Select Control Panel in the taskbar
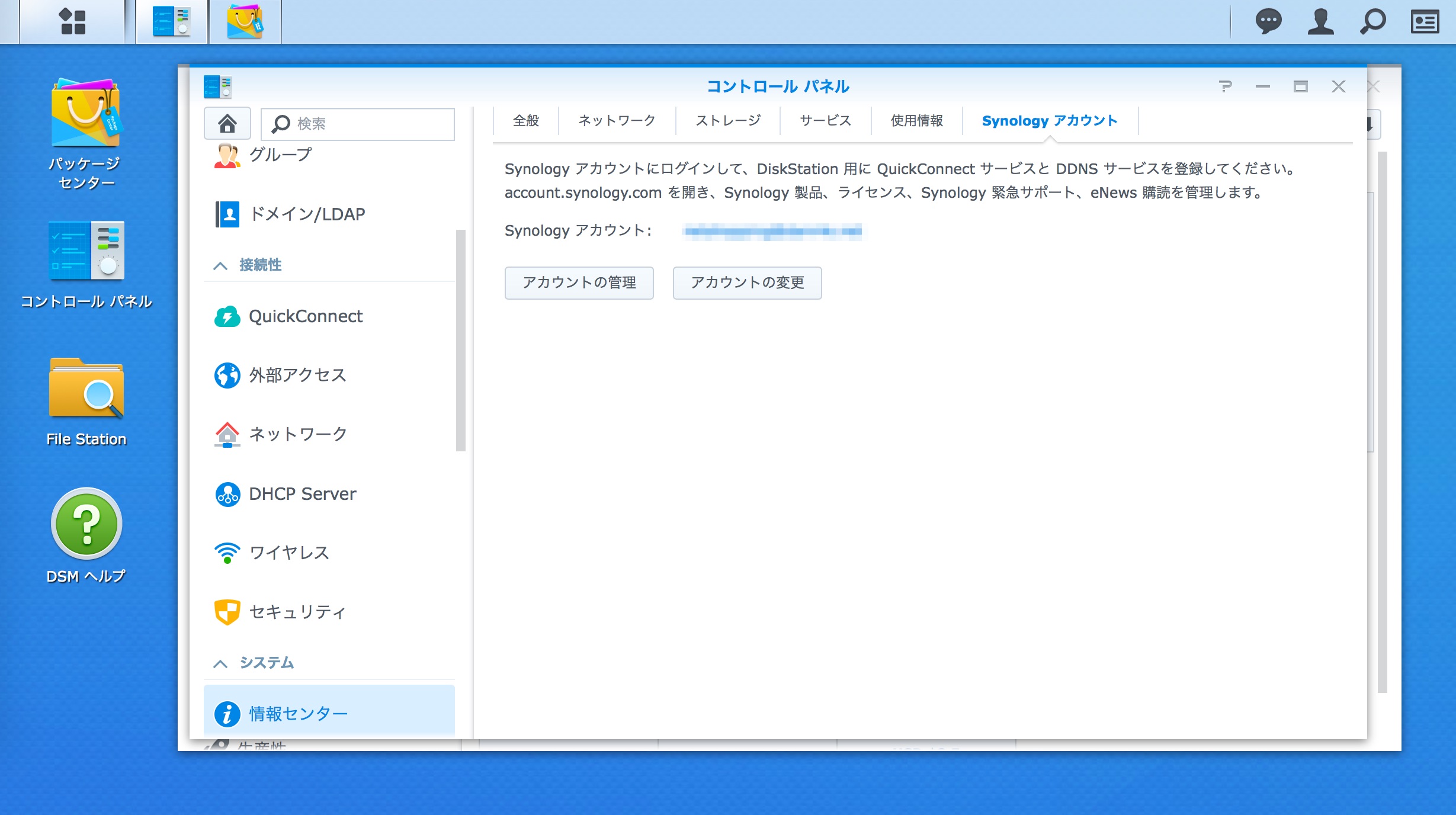1456x815 pixels. 172,22
